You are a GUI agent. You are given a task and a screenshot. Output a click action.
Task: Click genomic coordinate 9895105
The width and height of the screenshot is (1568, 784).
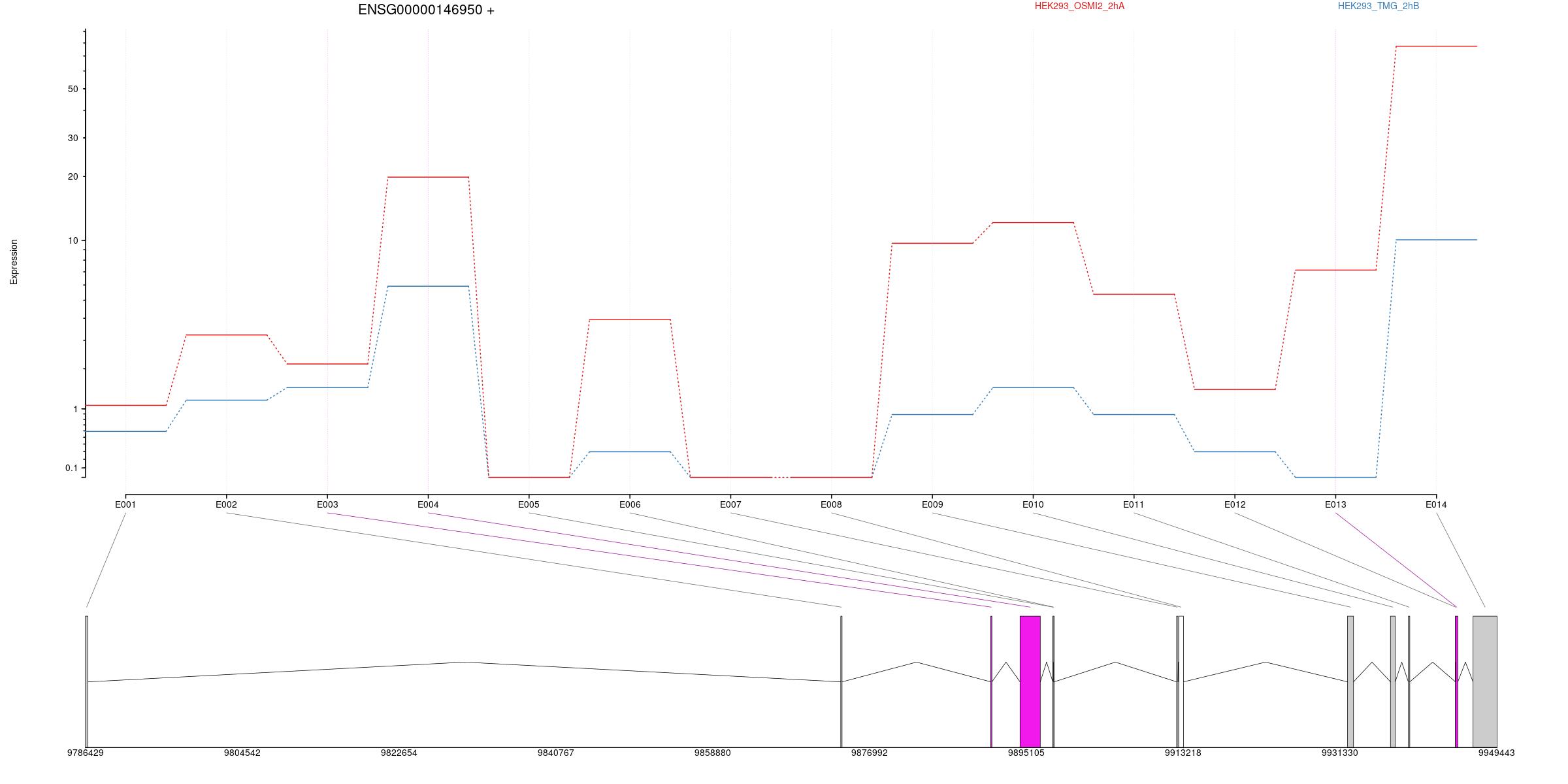[1026, 753]
